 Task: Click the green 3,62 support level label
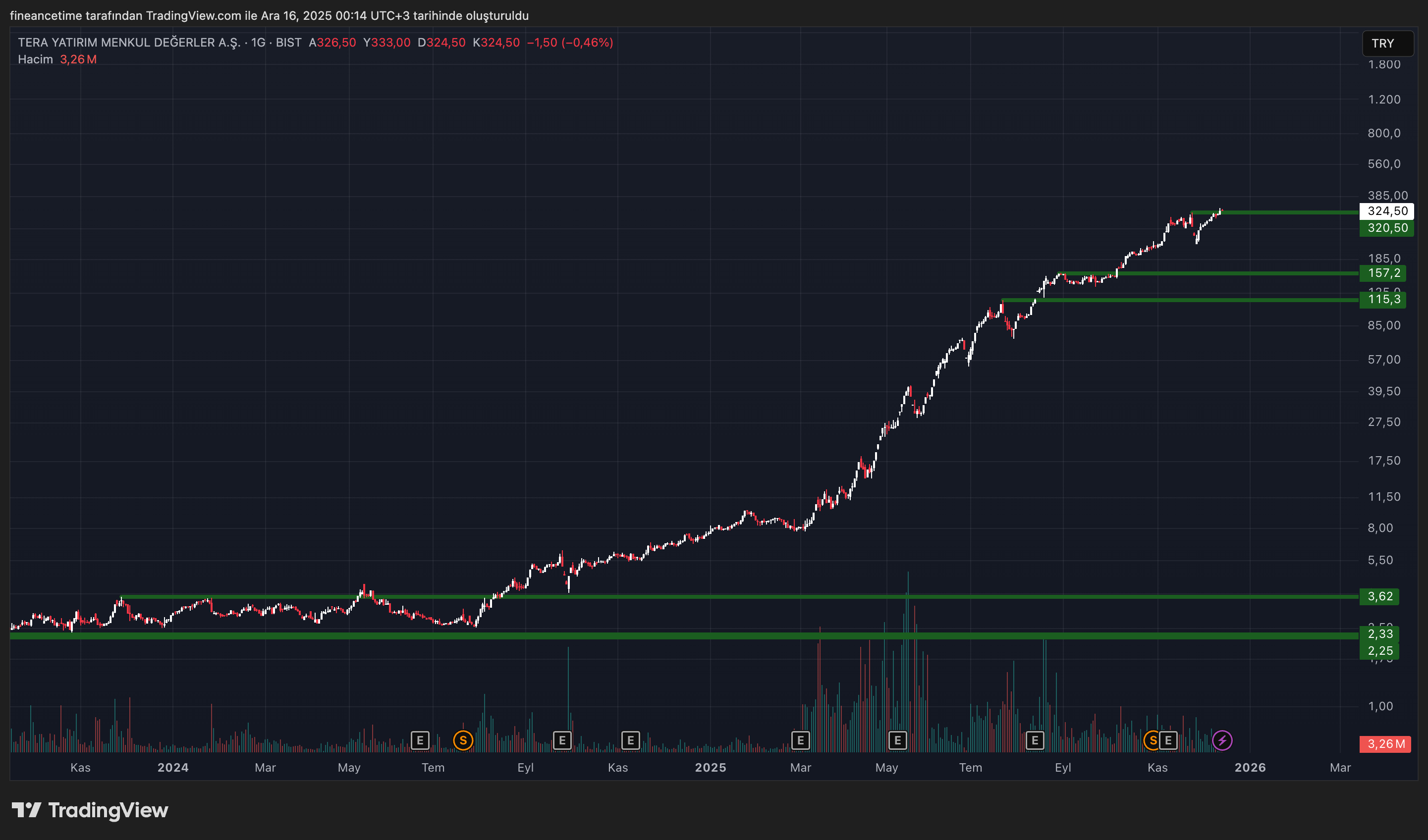[1379, 596]
